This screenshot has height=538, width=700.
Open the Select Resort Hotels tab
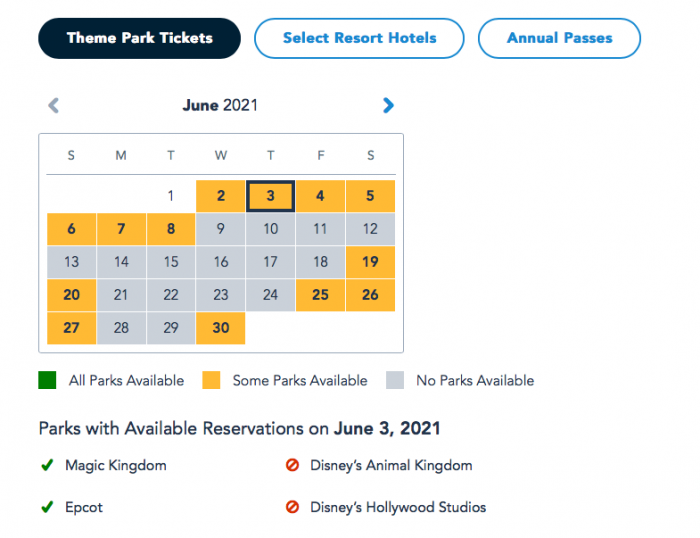(x=359, y=38)
